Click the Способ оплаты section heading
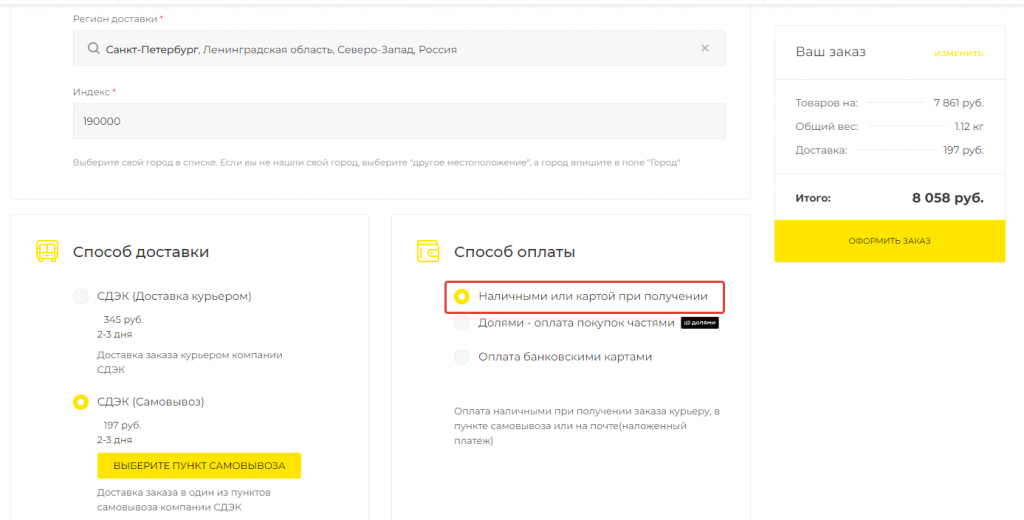The height and width of the screenshot is (520, 1024). (x=514, y=252)
